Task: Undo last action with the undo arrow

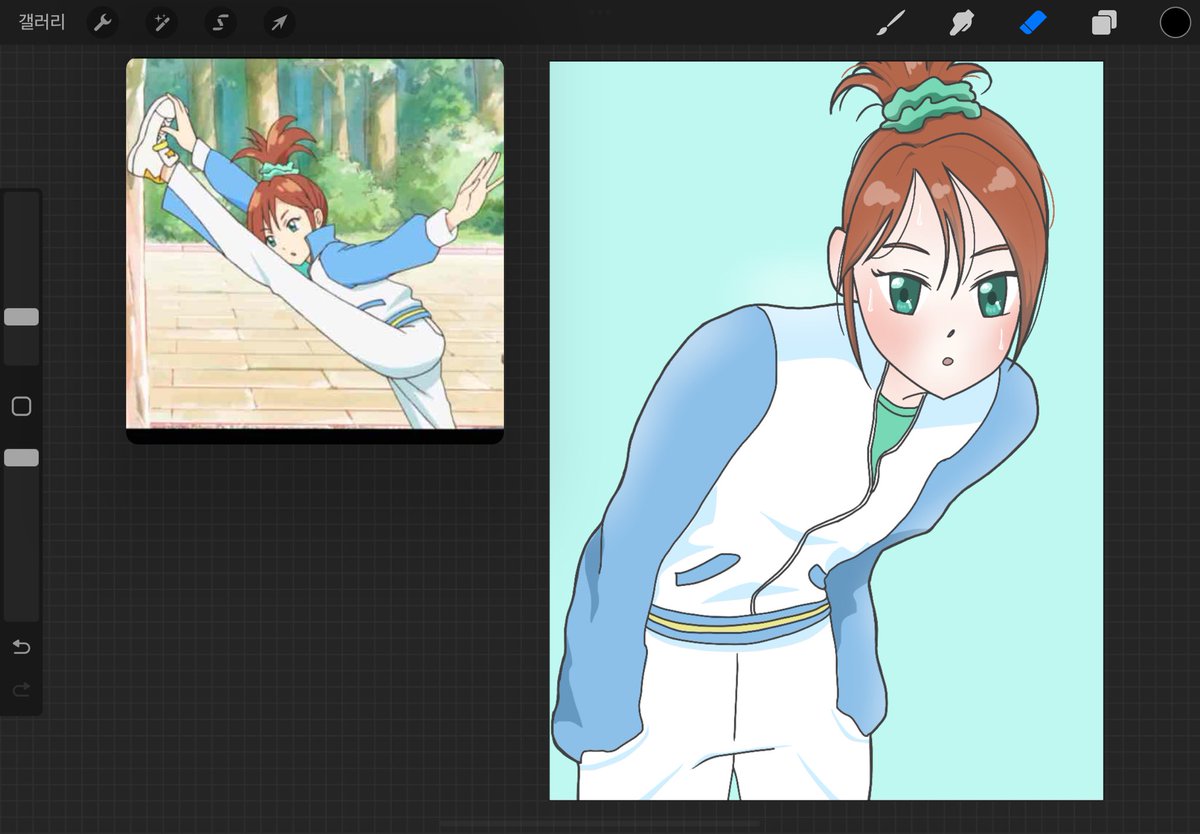Action: pos(21,647)
